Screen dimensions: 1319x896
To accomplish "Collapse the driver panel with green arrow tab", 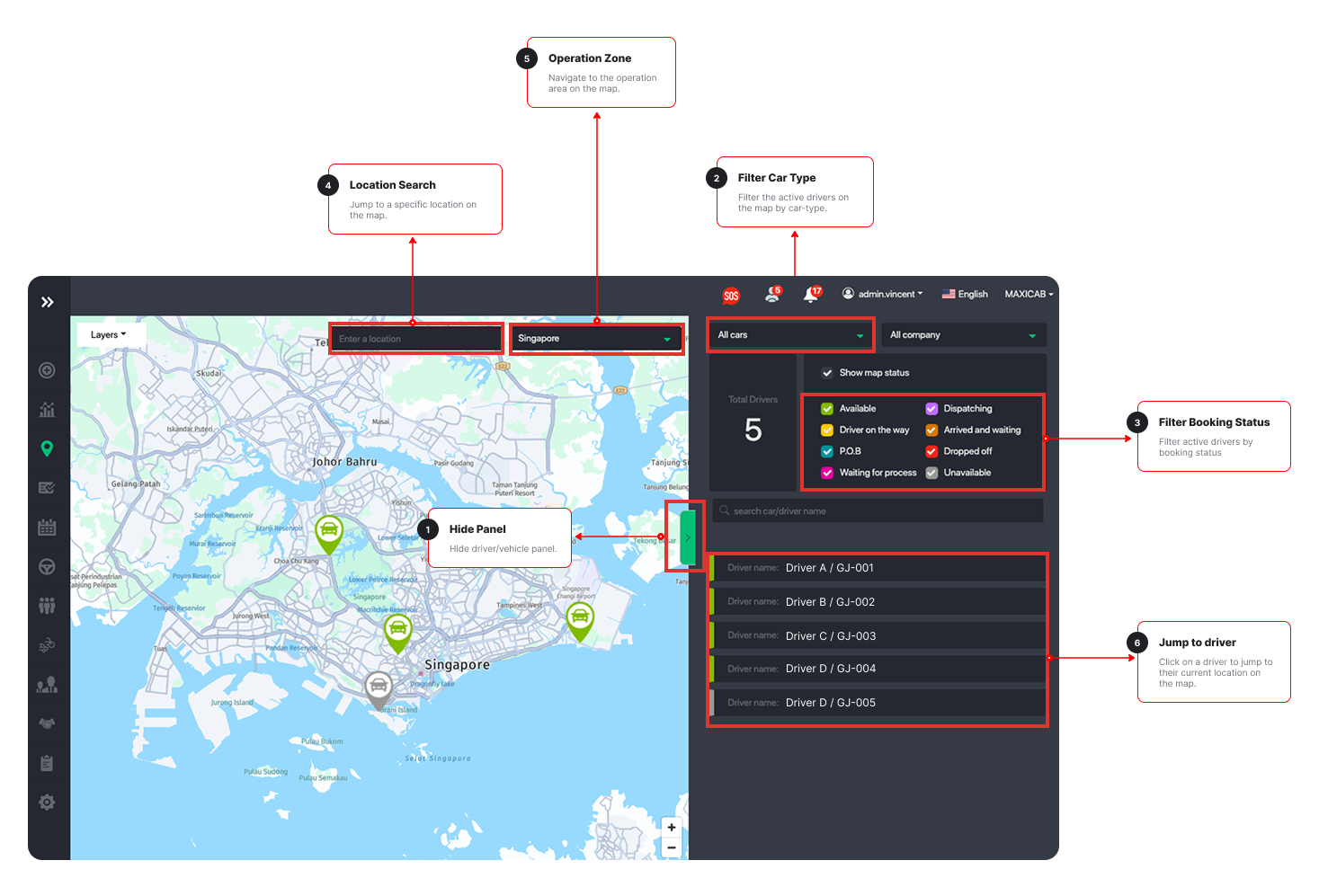I will pyautogui.click(x=688, y=537).
